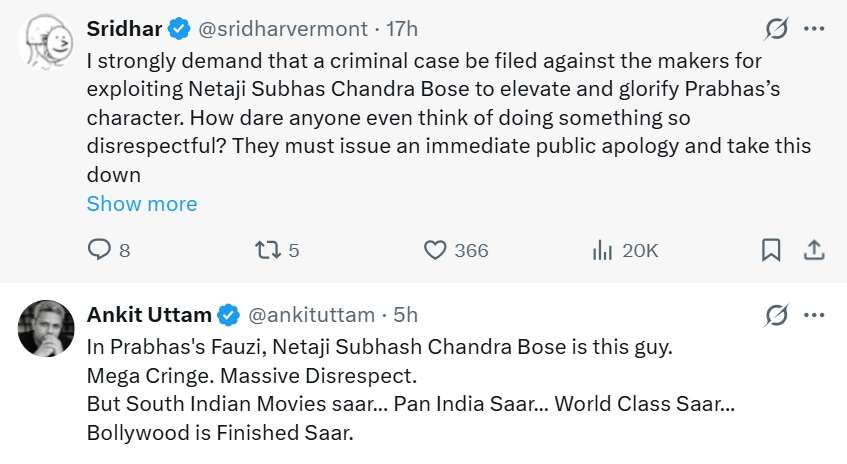View analytics for Sridhar's tweet (20K views)
The height and width of the screenshot is (464, 847).
pos(602,250)
